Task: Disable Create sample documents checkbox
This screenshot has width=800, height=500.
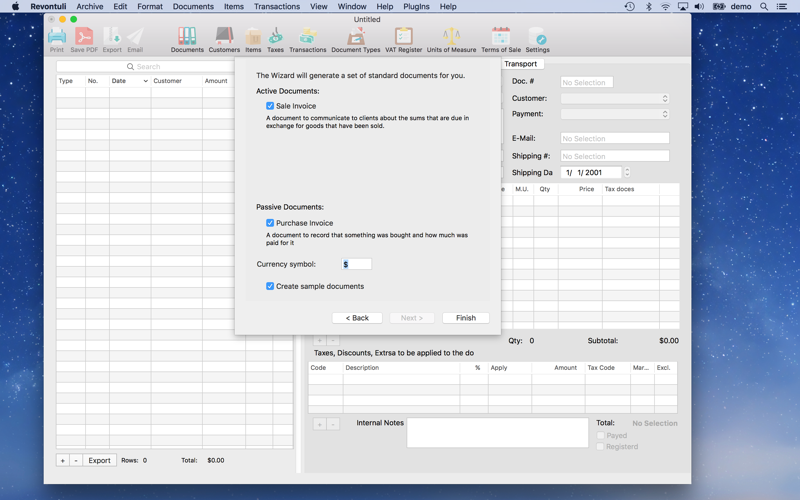Action: (x=270, y=286)
